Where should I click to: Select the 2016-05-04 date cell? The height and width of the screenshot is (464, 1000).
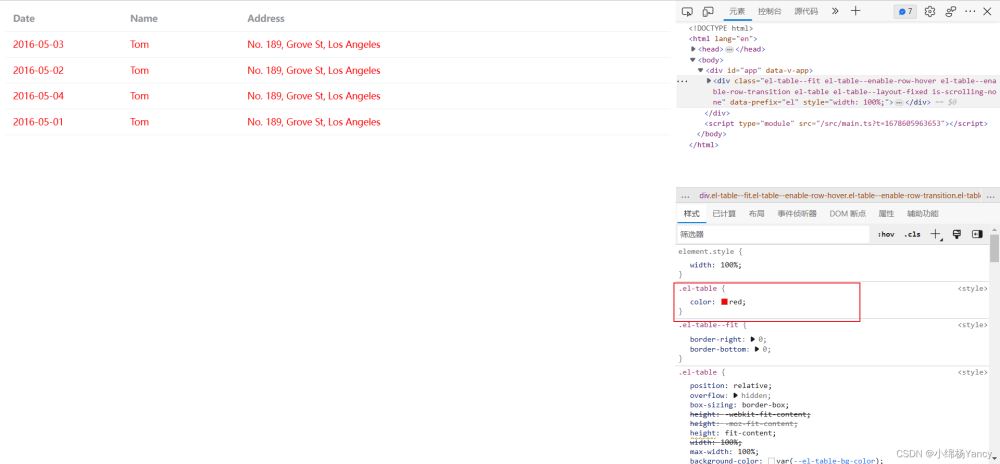coord(38,96)
